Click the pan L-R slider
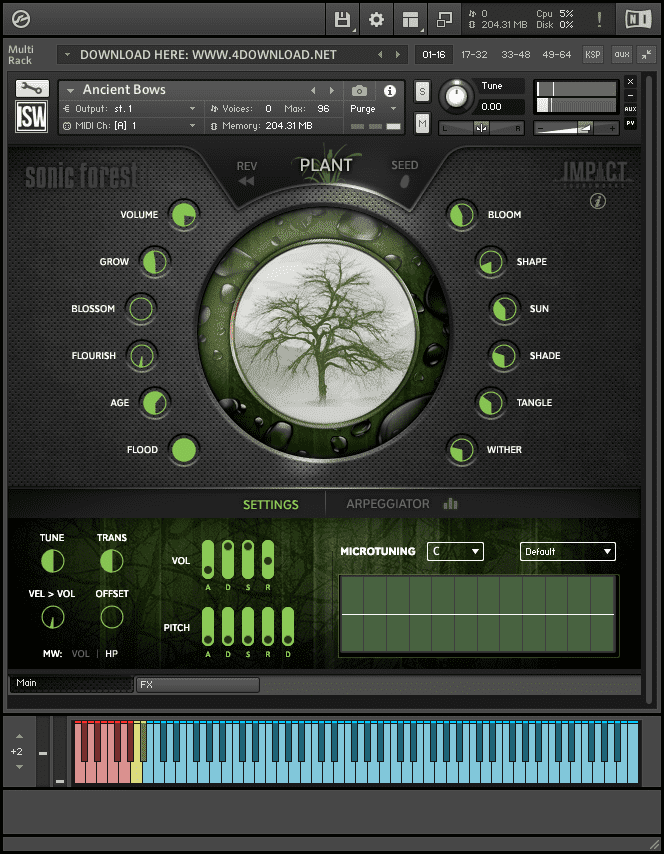The image size is (664, 854). pos(481,129)
